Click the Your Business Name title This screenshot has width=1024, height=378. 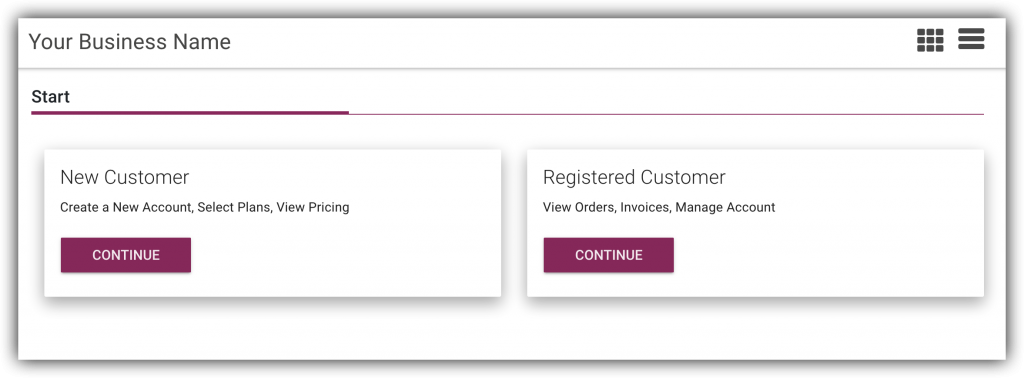pos(129,42)
